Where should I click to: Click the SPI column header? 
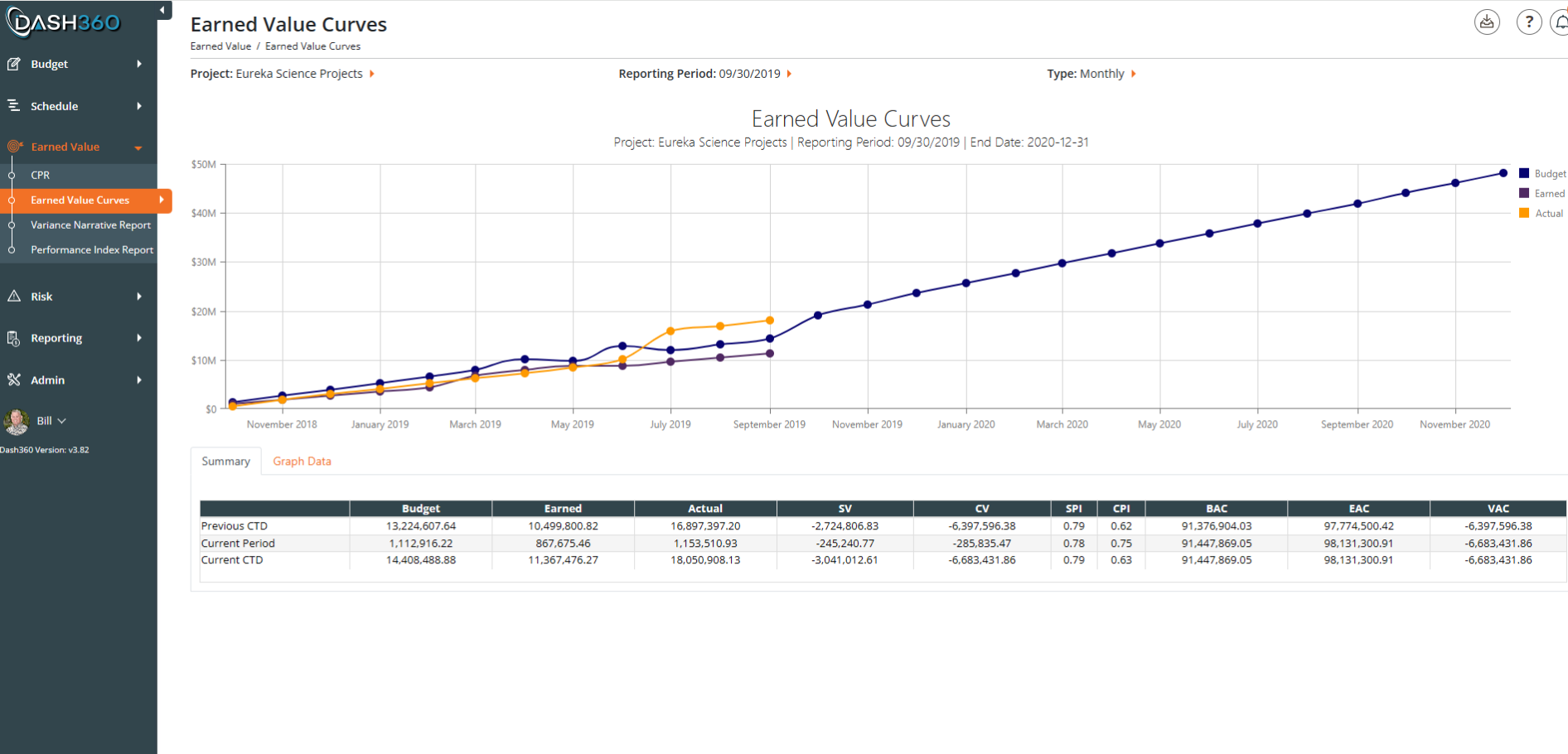coord(1073,509)
